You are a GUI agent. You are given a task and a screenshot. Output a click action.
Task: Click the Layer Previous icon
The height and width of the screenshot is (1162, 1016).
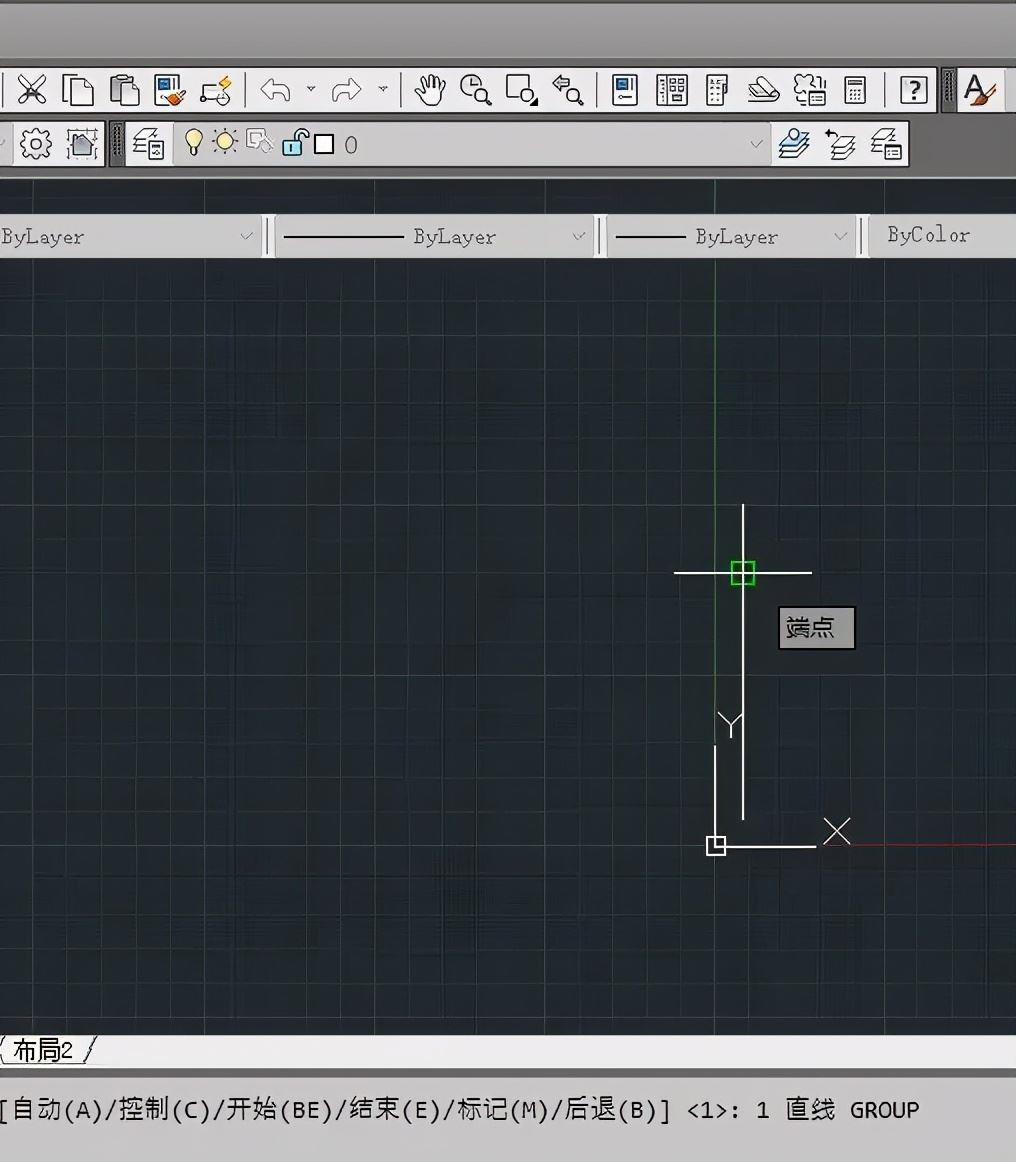click(x=840, y=144)
